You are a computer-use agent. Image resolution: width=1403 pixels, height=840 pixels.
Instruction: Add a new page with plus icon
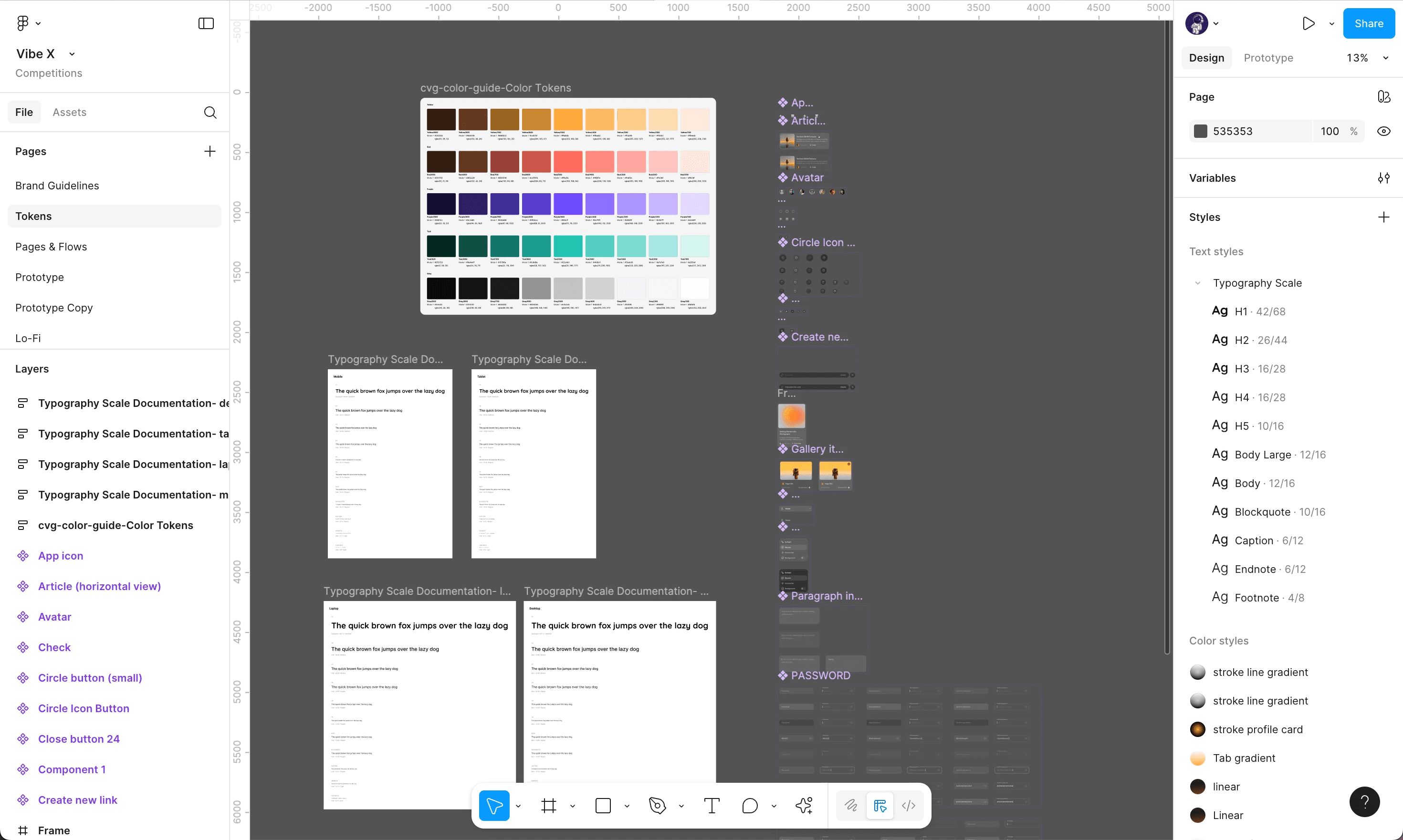209,151
